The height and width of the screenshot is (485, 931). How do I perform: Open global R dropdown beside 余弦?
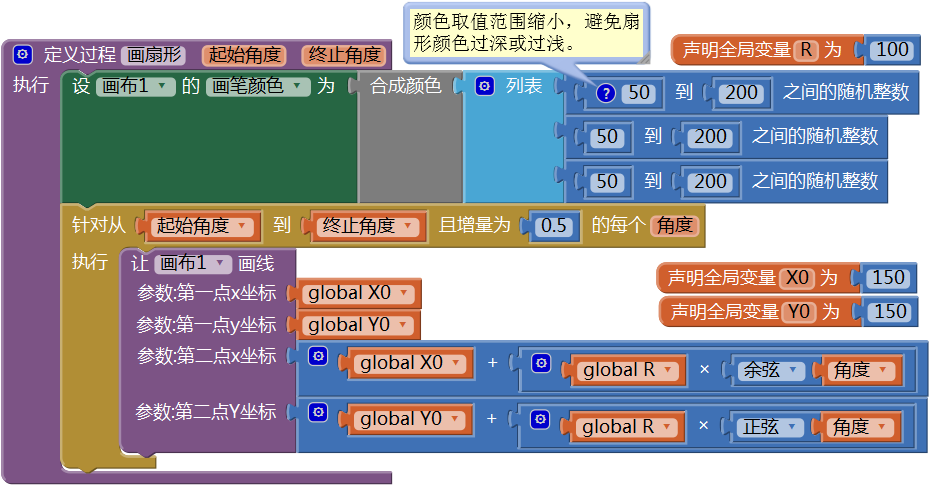627,370
